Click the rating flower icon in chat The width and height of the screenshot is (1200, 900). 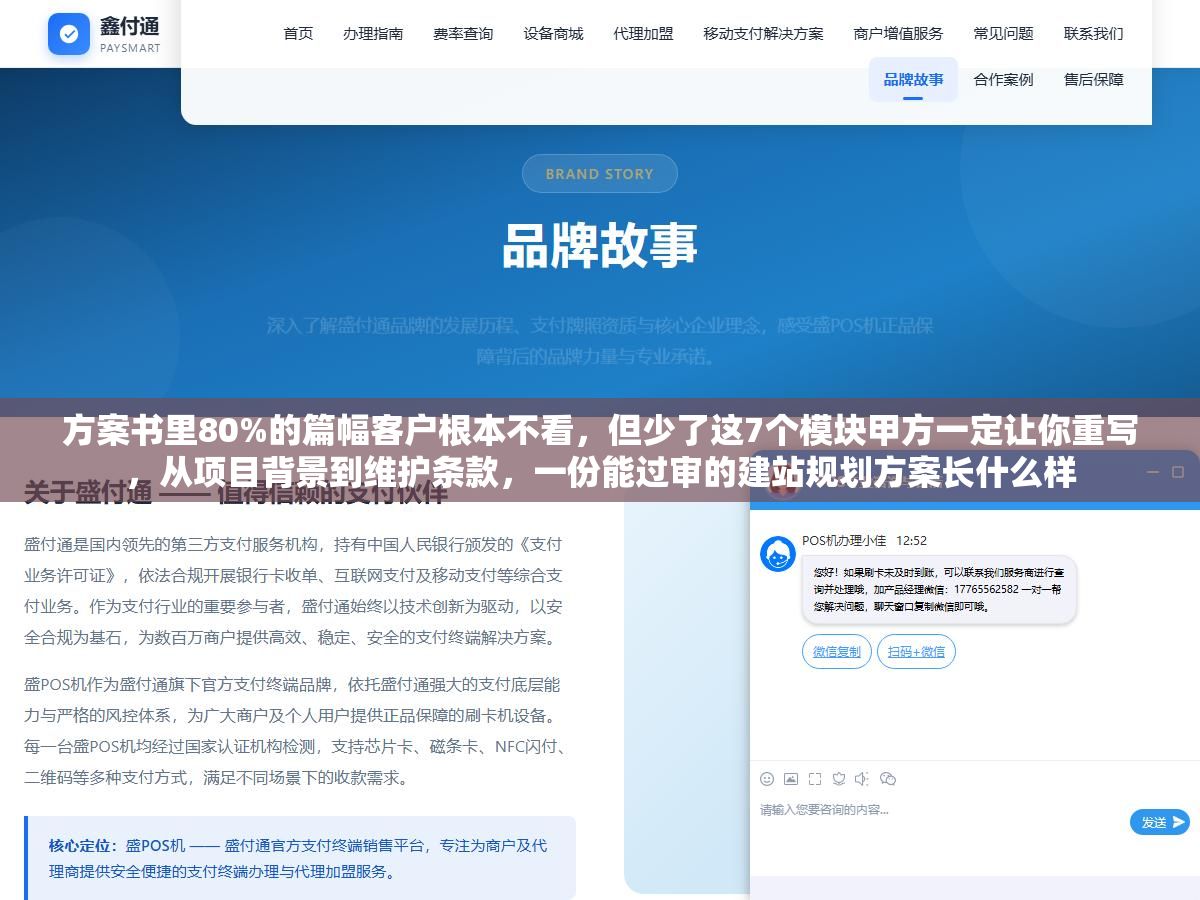click(x=839, y=779)
